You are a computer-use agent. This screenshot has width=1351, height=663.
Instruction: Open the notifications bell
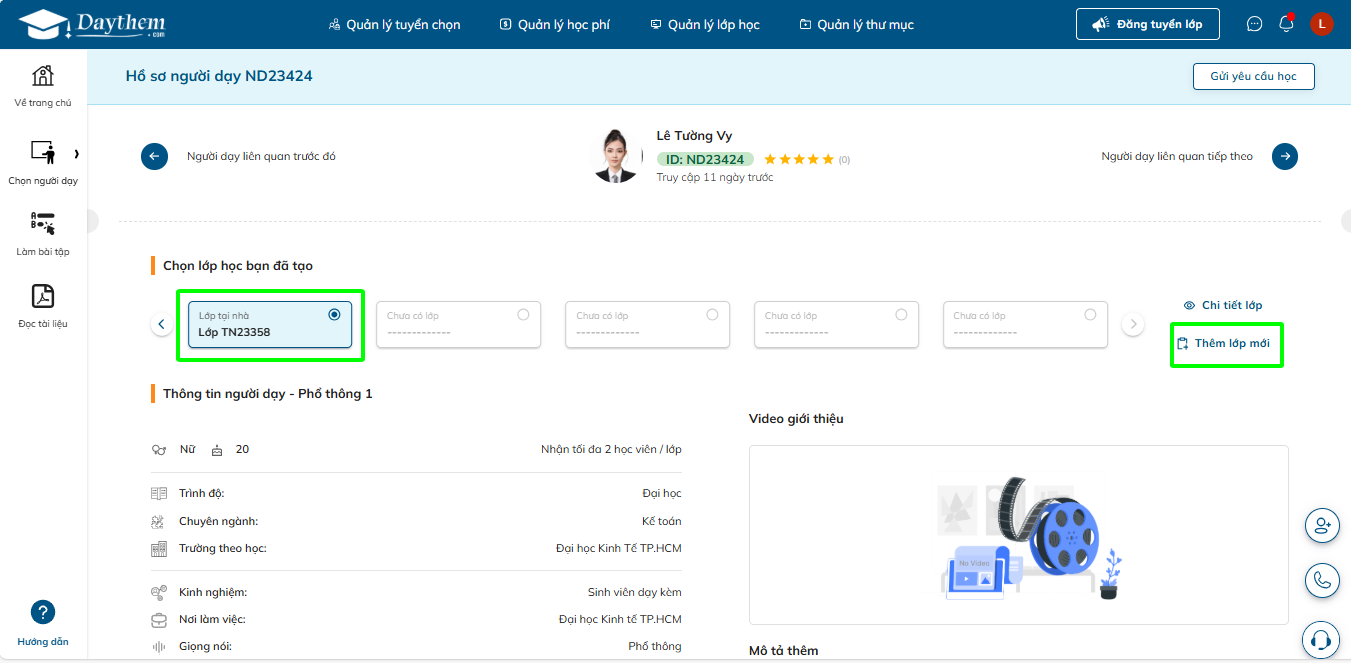[1287, 24]
